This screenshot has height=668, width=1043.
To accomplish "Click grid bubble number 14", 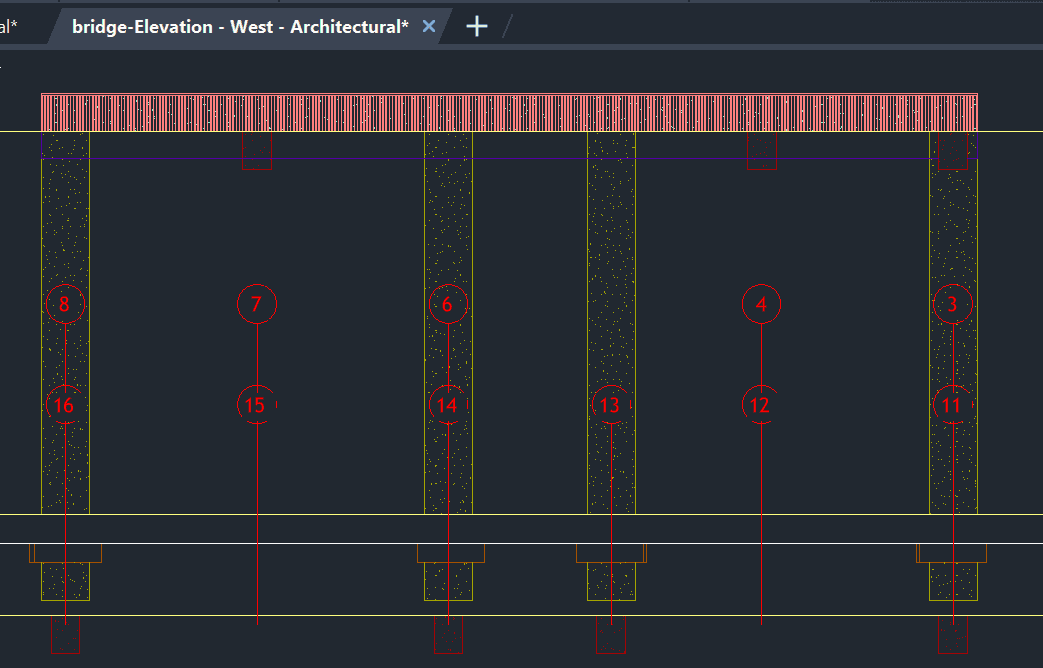I will [x=448, y=405].
